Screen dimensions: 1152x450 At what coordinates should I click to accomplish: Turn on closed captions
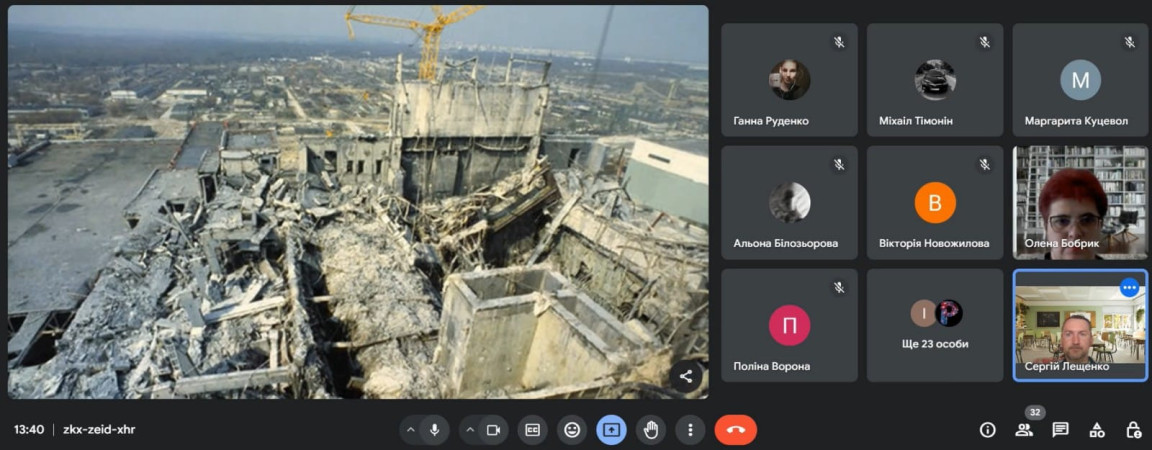(x=533, y=430)
